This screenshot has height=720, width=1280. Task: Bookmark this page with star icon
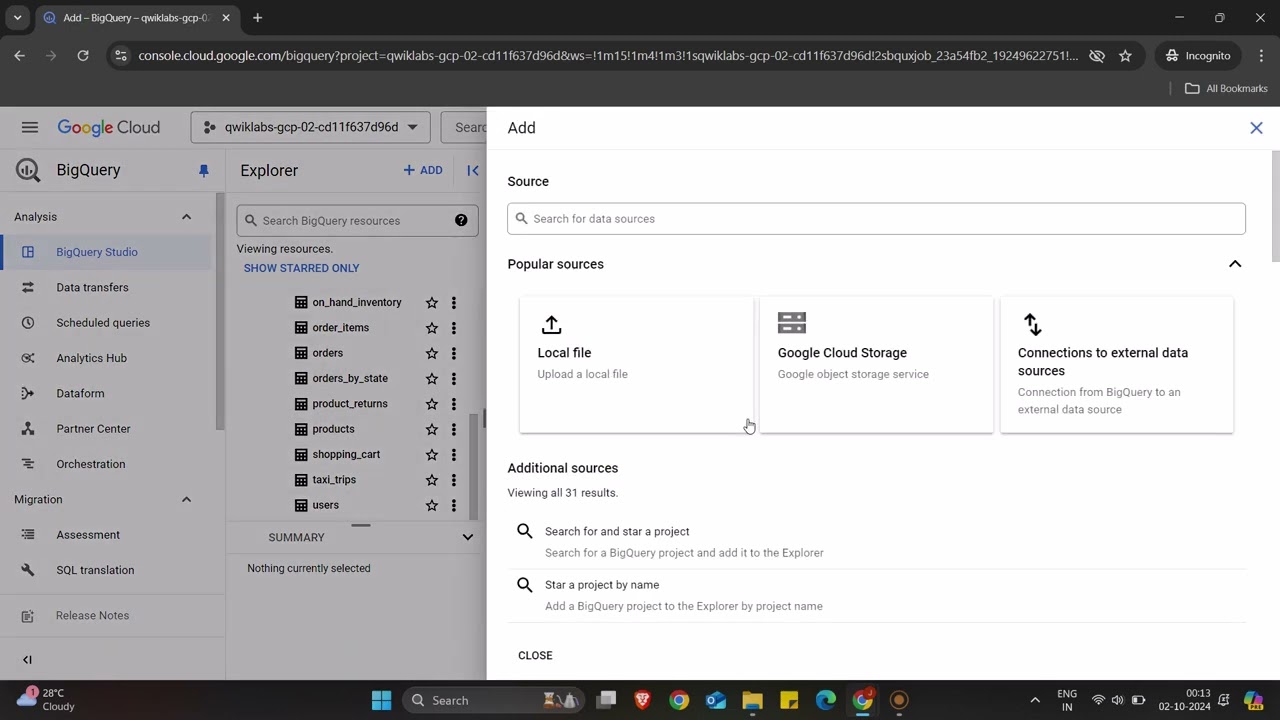click(x=1125, y=56)
